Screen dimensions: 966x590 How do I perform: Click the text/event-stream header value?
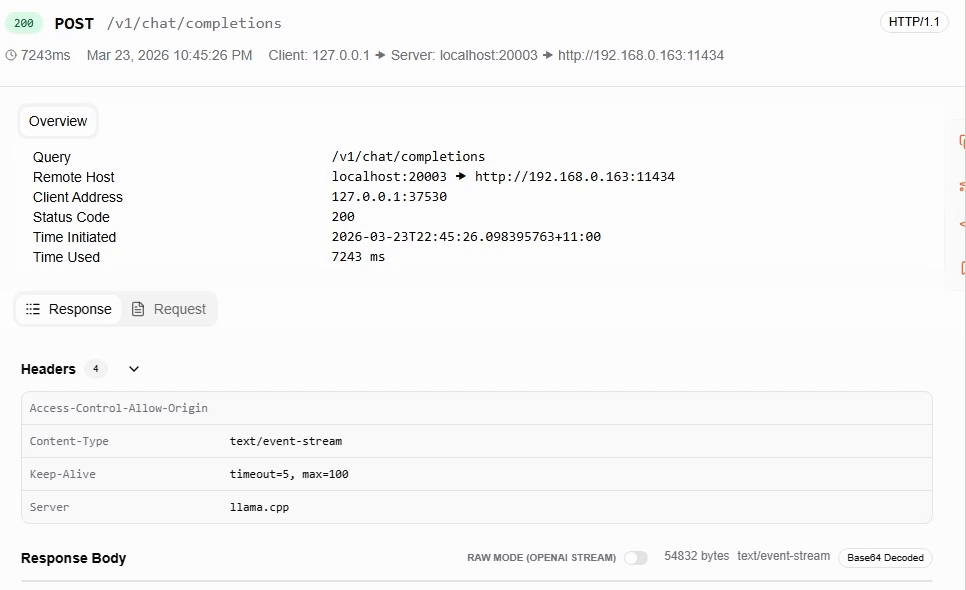coord(286,441)
